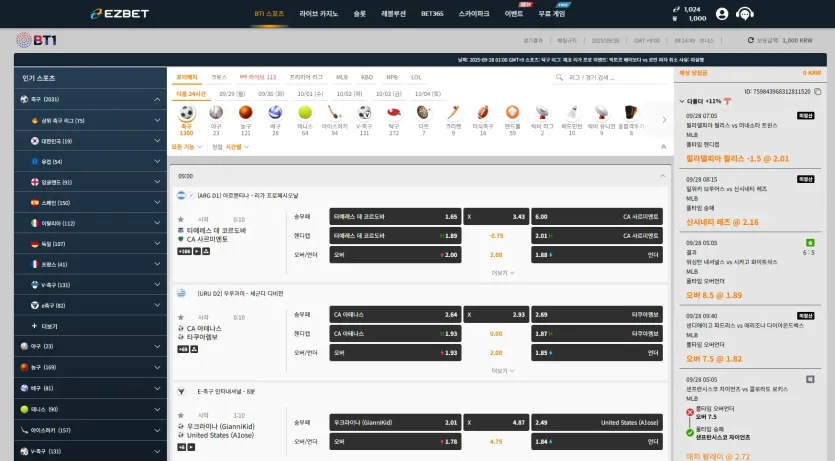Click the league/match search field
Image resolution: width=835 pixels, height=461 pixels.
tap(612, 77)
